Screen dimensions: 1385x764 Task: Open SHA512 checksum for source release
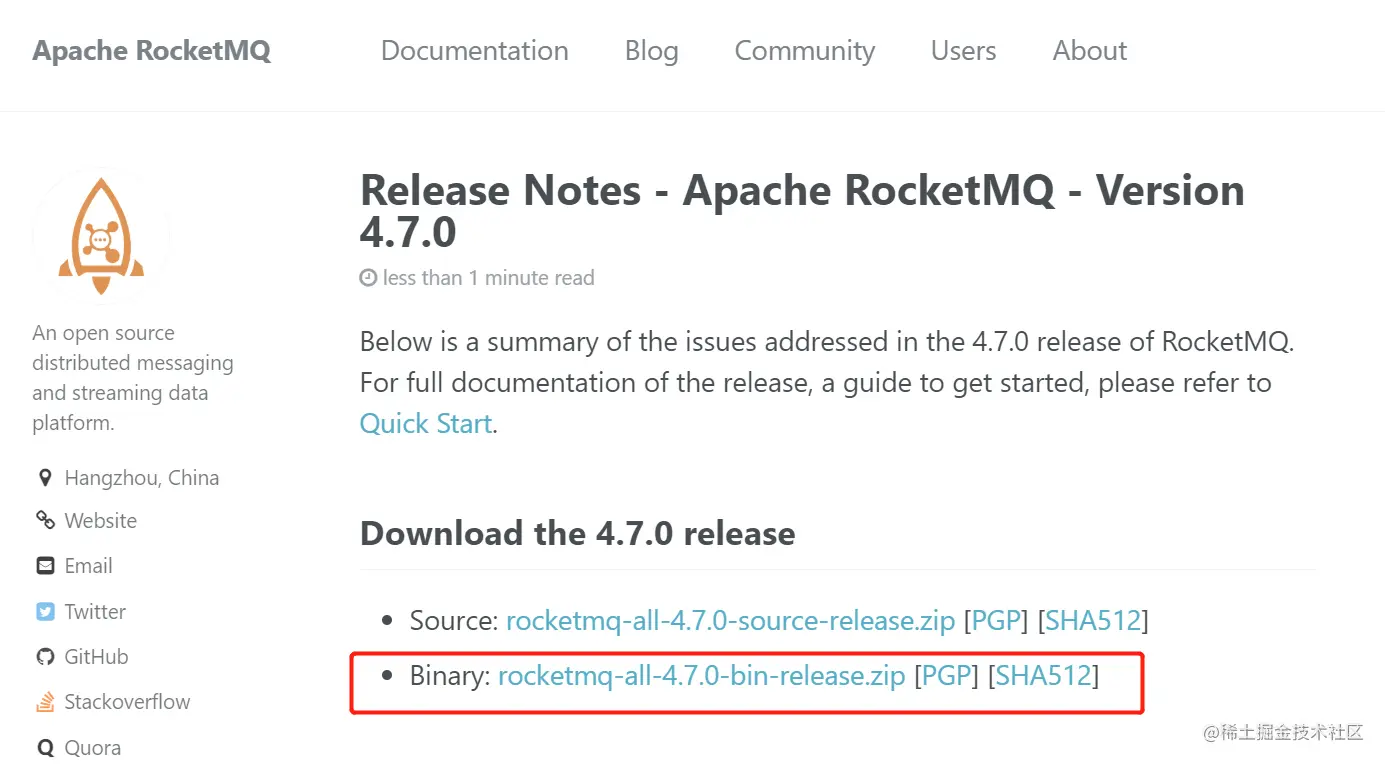click(1093, 621)
